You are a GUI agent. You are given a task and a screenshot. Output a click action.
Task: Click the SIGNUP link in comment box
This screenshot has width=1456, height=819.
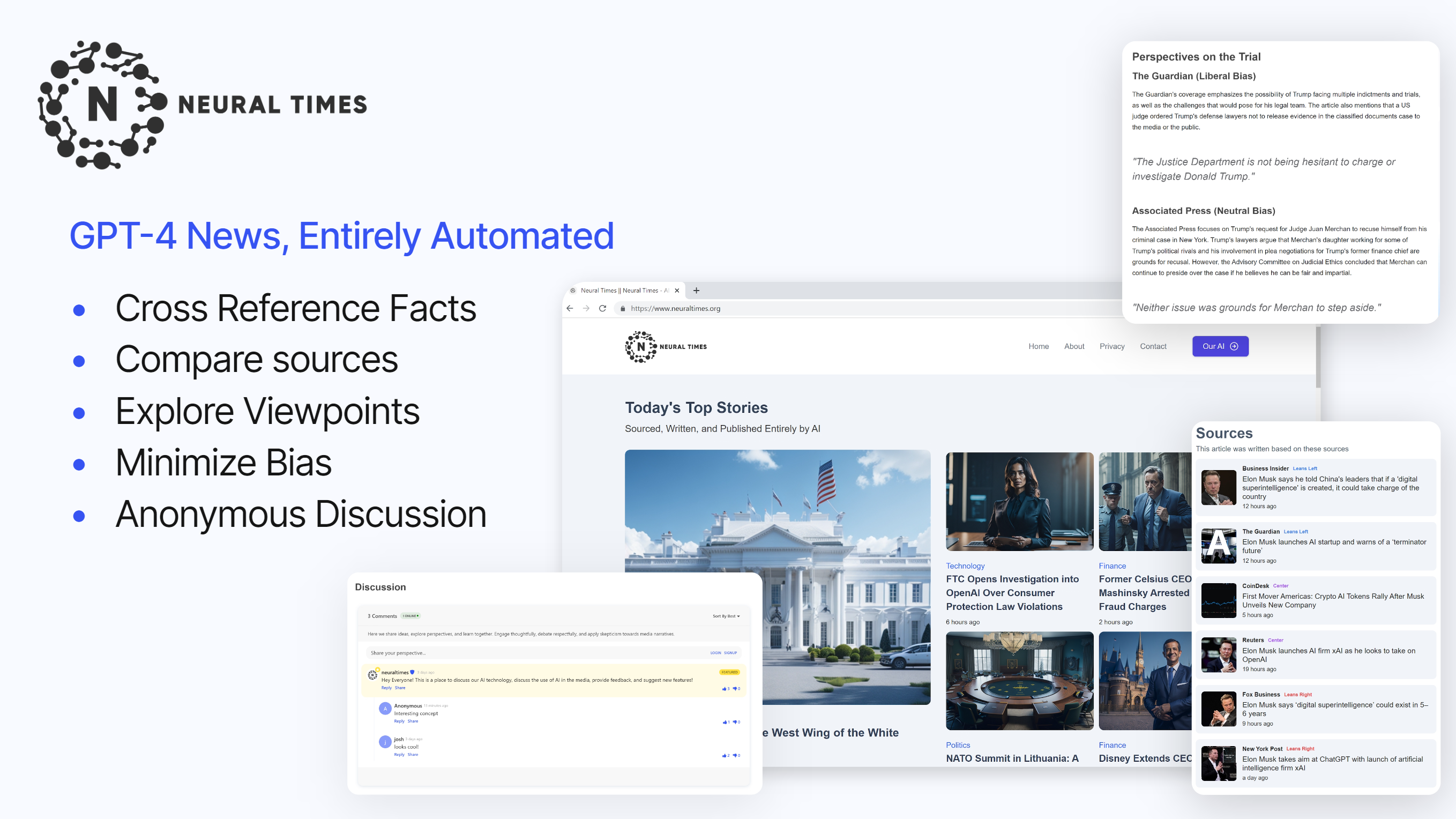(x=730, y=653)
